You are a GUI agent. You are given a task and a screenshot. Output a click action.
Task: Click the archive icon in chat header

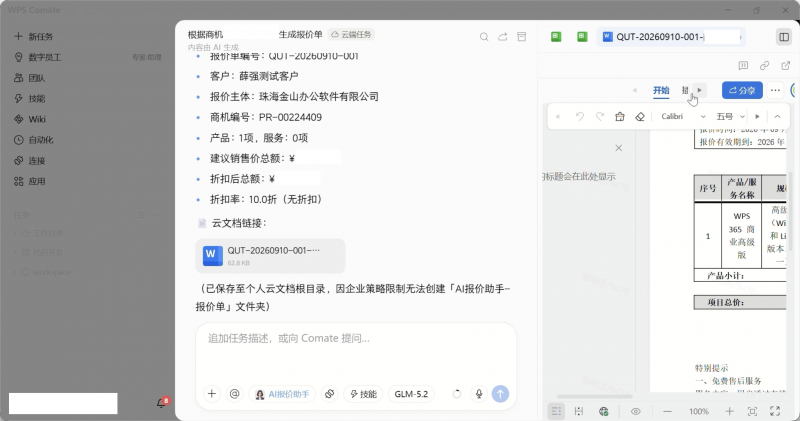coord(521,37)
